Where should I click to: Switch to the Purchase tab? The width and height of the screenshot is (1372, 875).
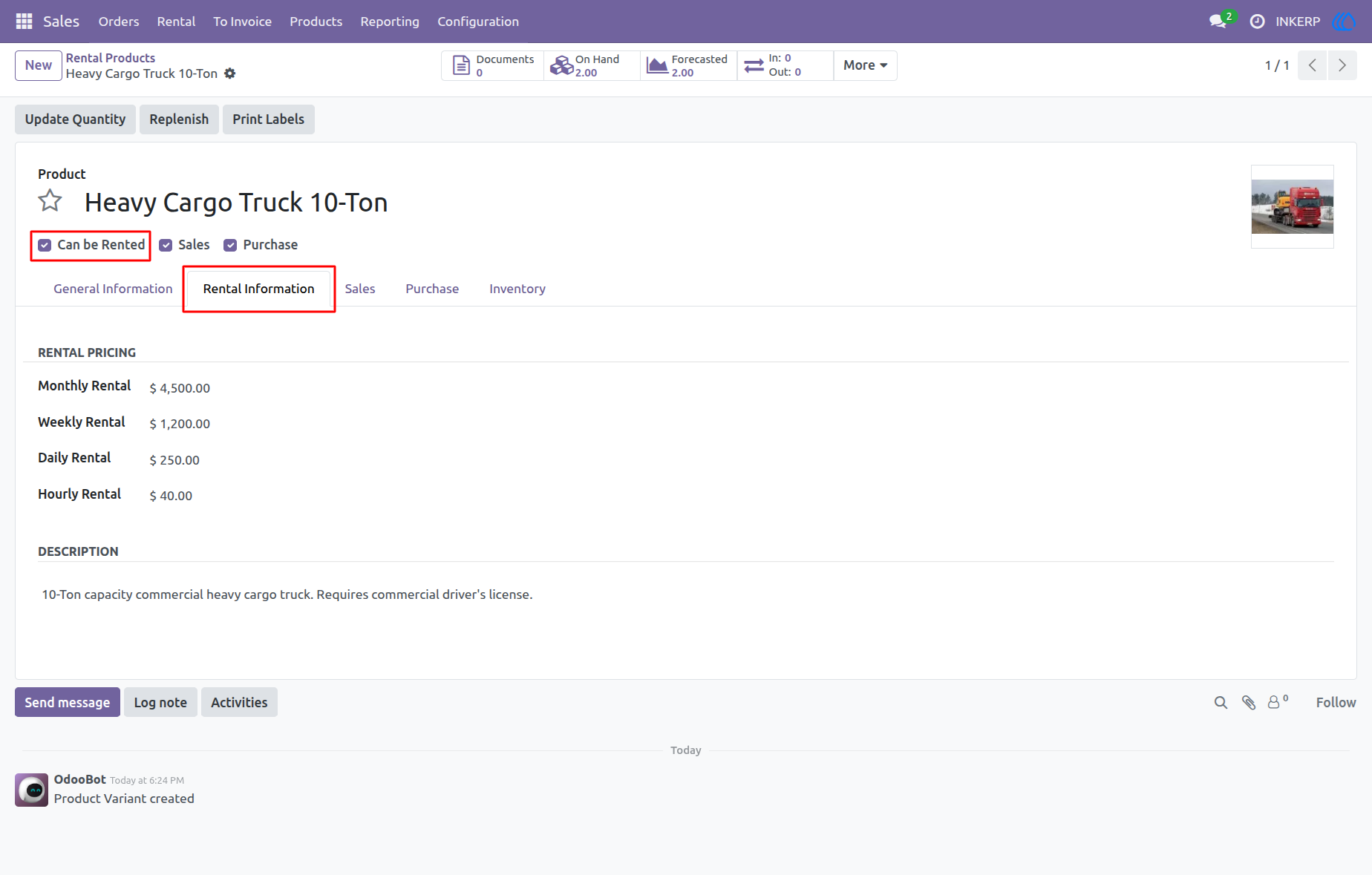(432, 289)
